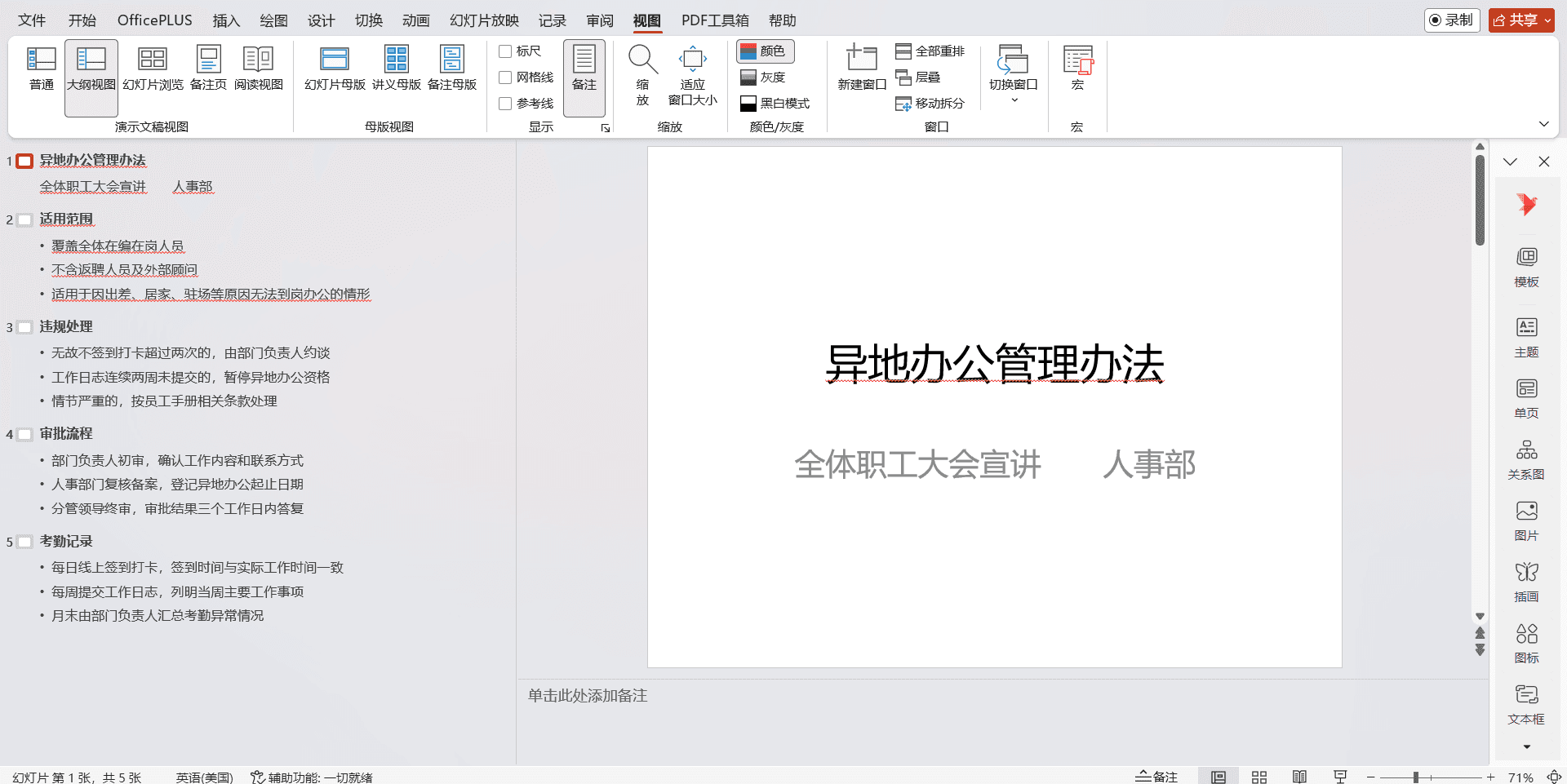1567x784 pixels.
Task: Open the File (文件) menu
Action: tap(32, 20)
